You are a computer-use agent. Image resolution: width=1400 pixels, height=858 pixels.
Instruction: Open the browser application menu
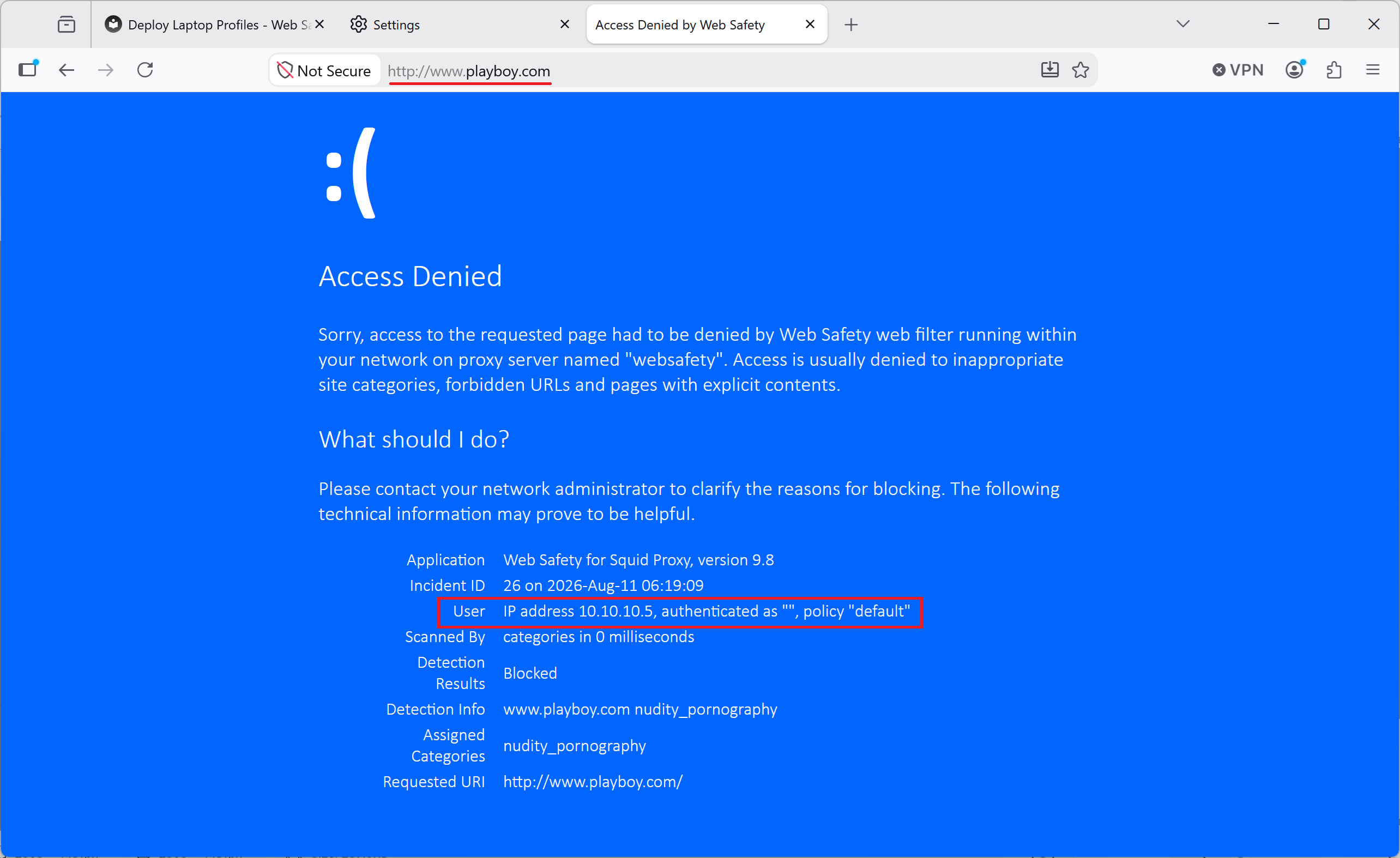click(x=1373, y=70)
